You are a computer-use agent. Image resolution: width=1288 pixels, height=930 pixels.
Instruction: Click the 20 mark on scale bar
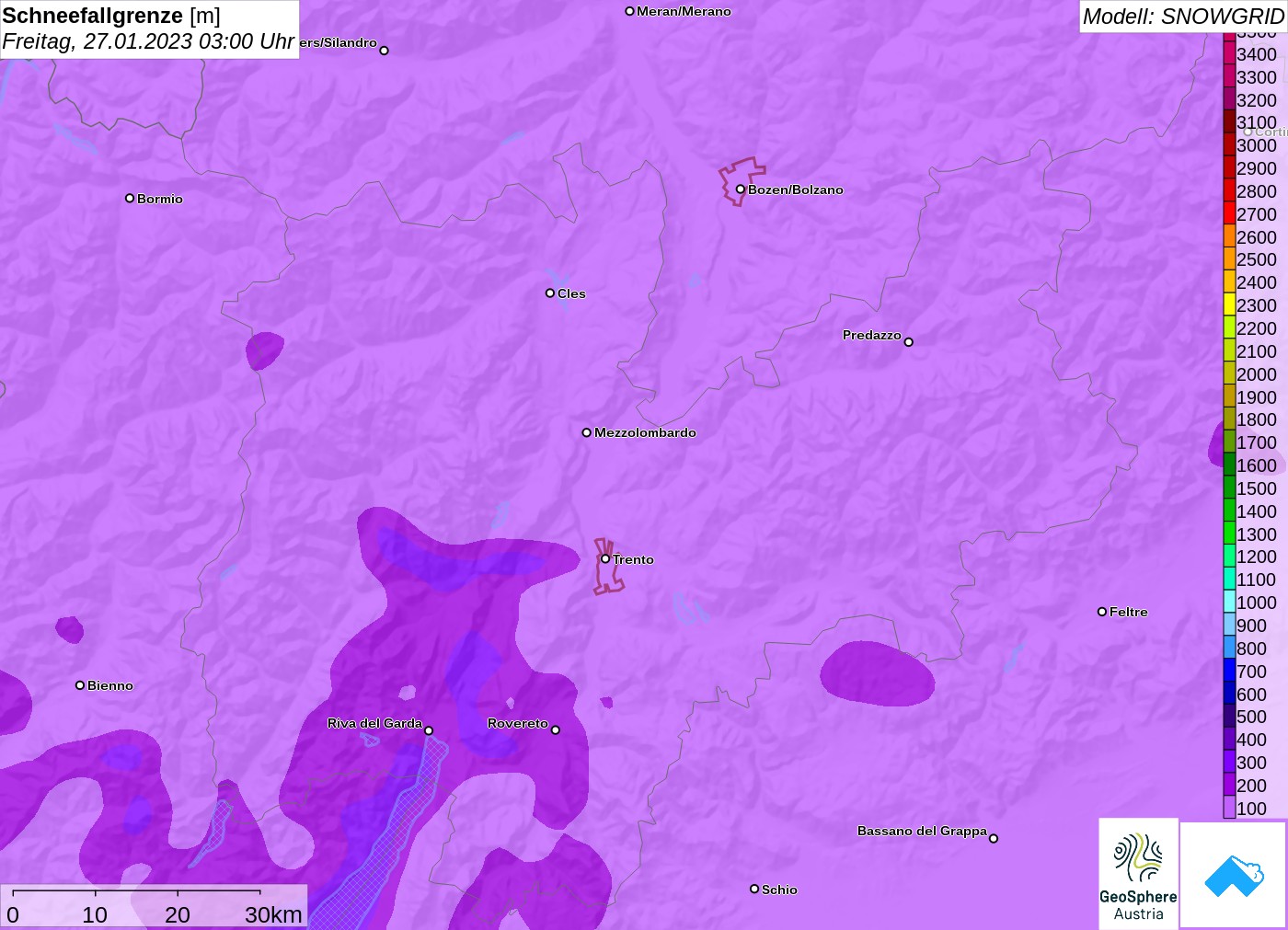178,914
